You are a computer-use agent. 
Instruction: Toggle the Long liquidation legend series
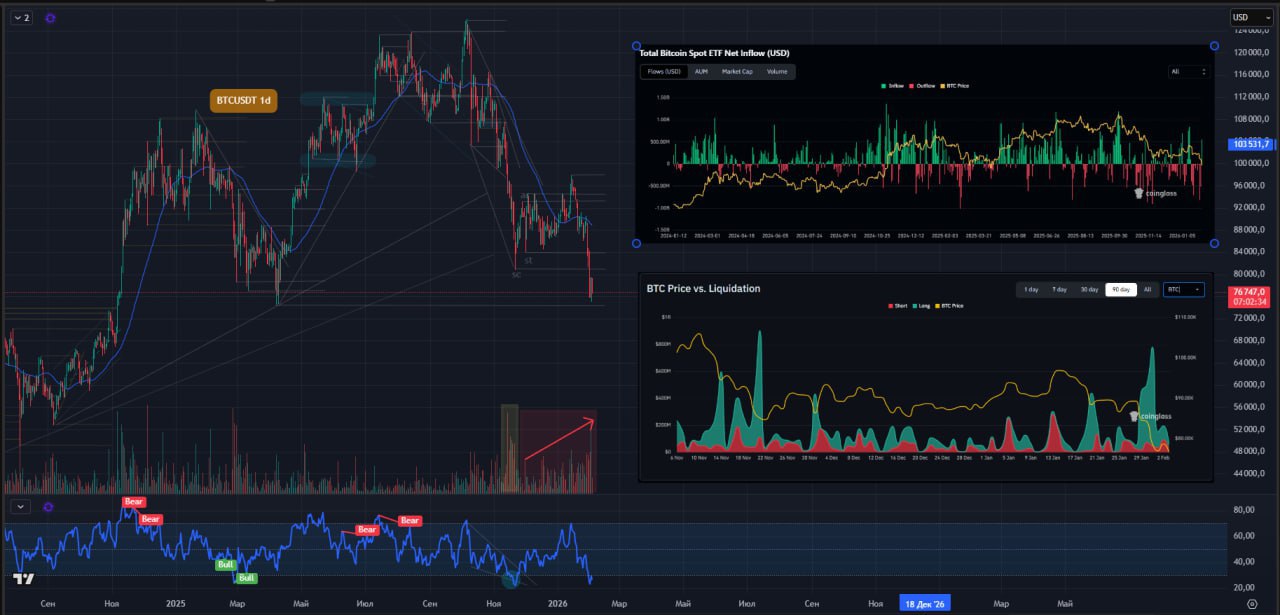click(x=922, y=306)
